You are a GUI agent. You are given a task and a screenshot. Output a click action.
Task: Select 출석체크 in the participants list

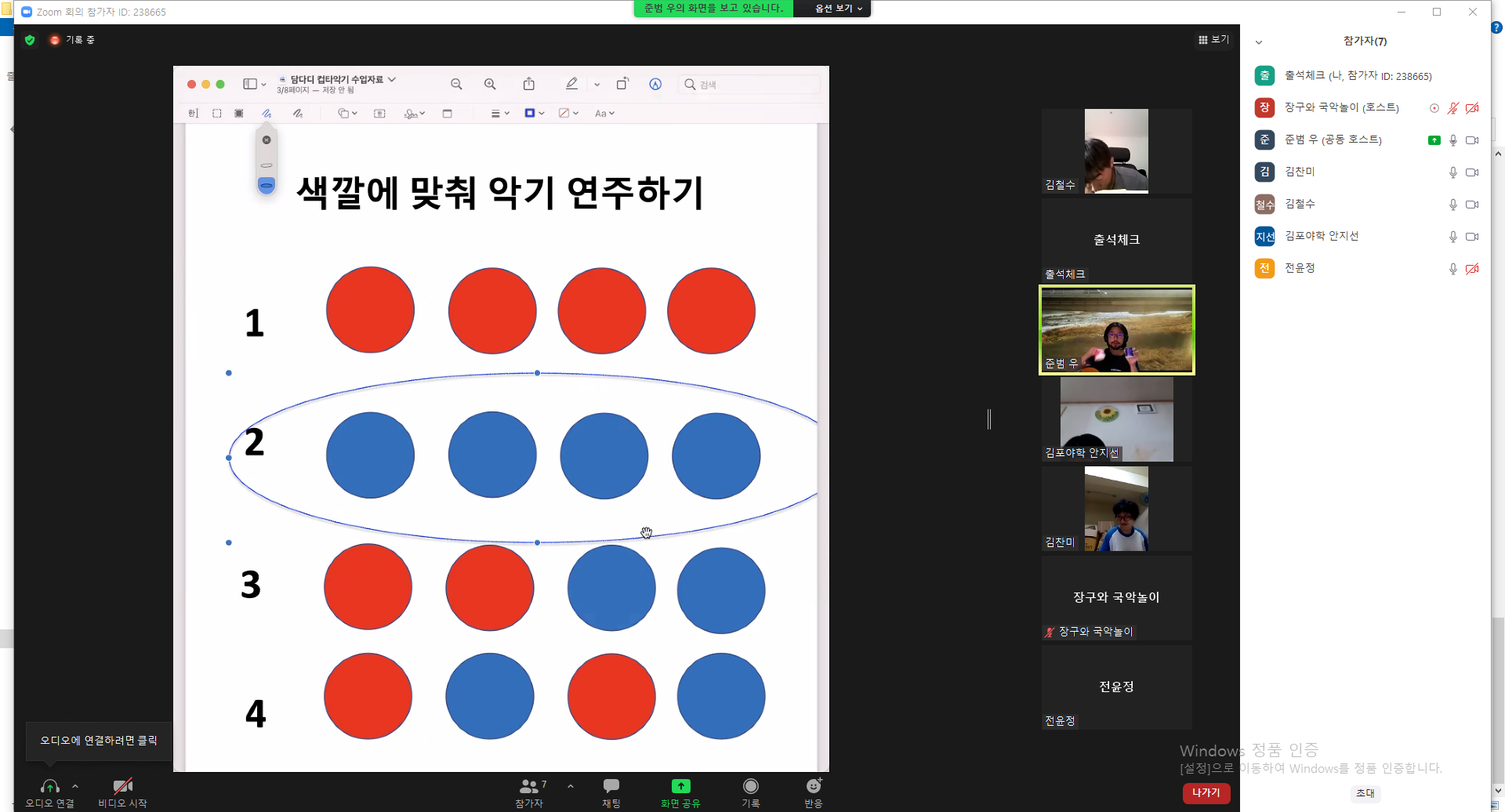[x=1364, y=75]
